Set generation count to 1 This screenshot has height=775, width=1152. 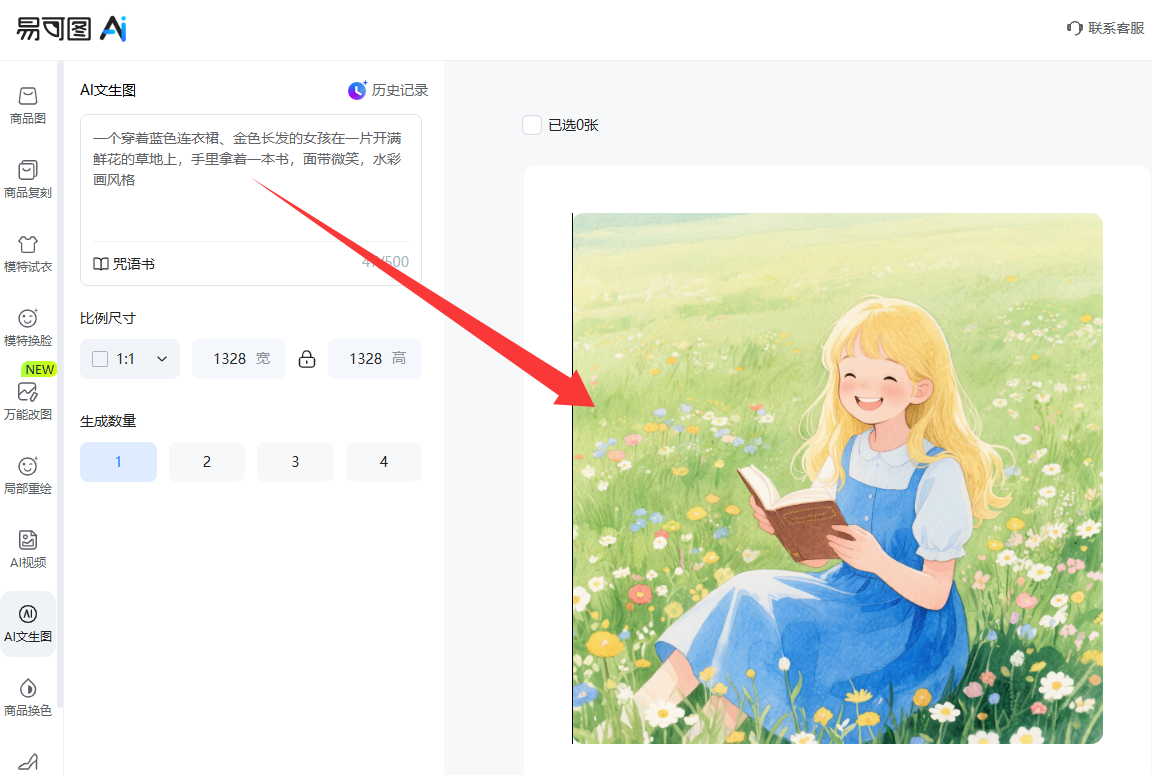tap(118, 461)
